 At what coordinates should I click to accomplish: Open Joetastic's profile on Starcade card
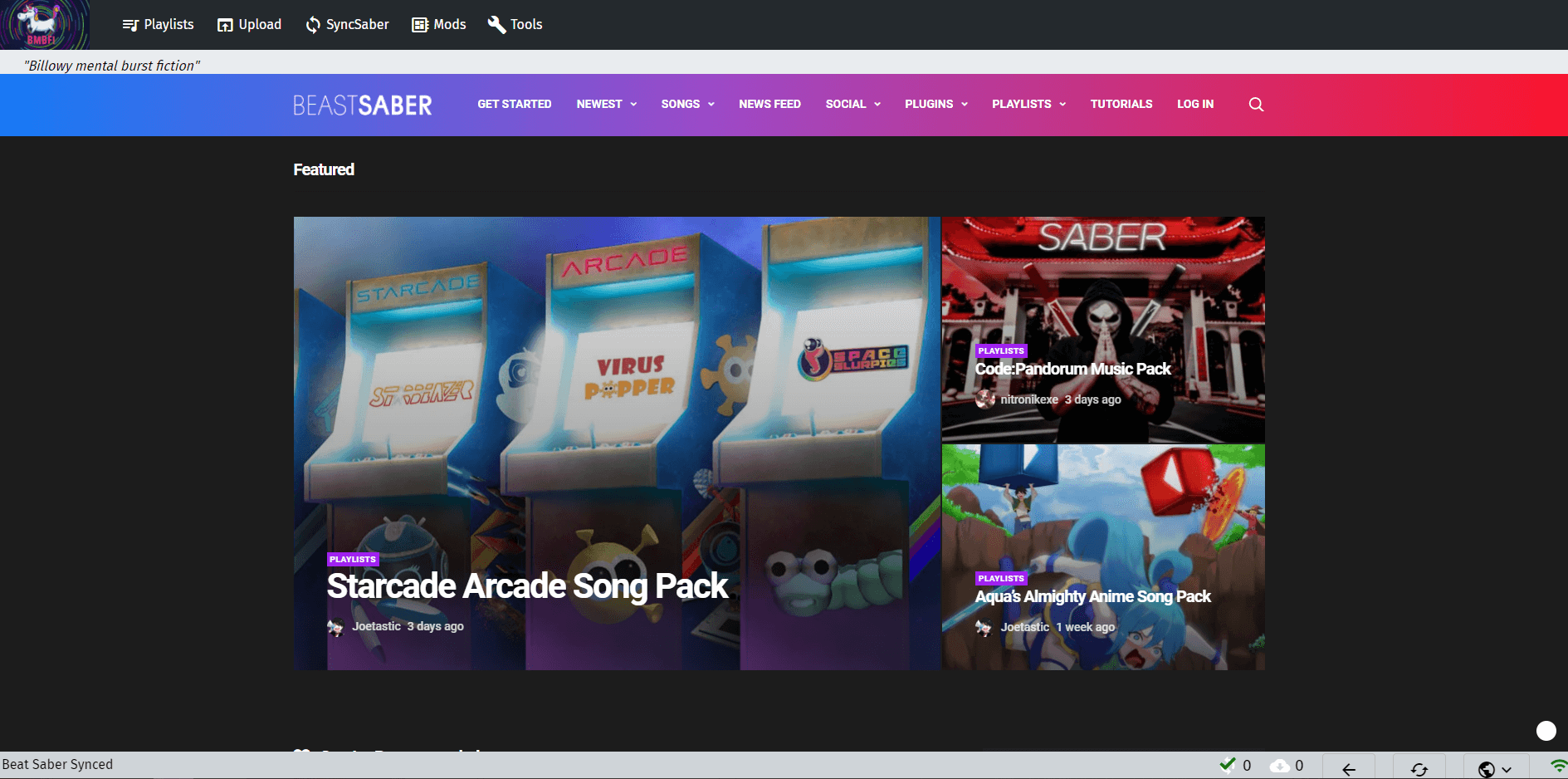click(x=377, y=626)
